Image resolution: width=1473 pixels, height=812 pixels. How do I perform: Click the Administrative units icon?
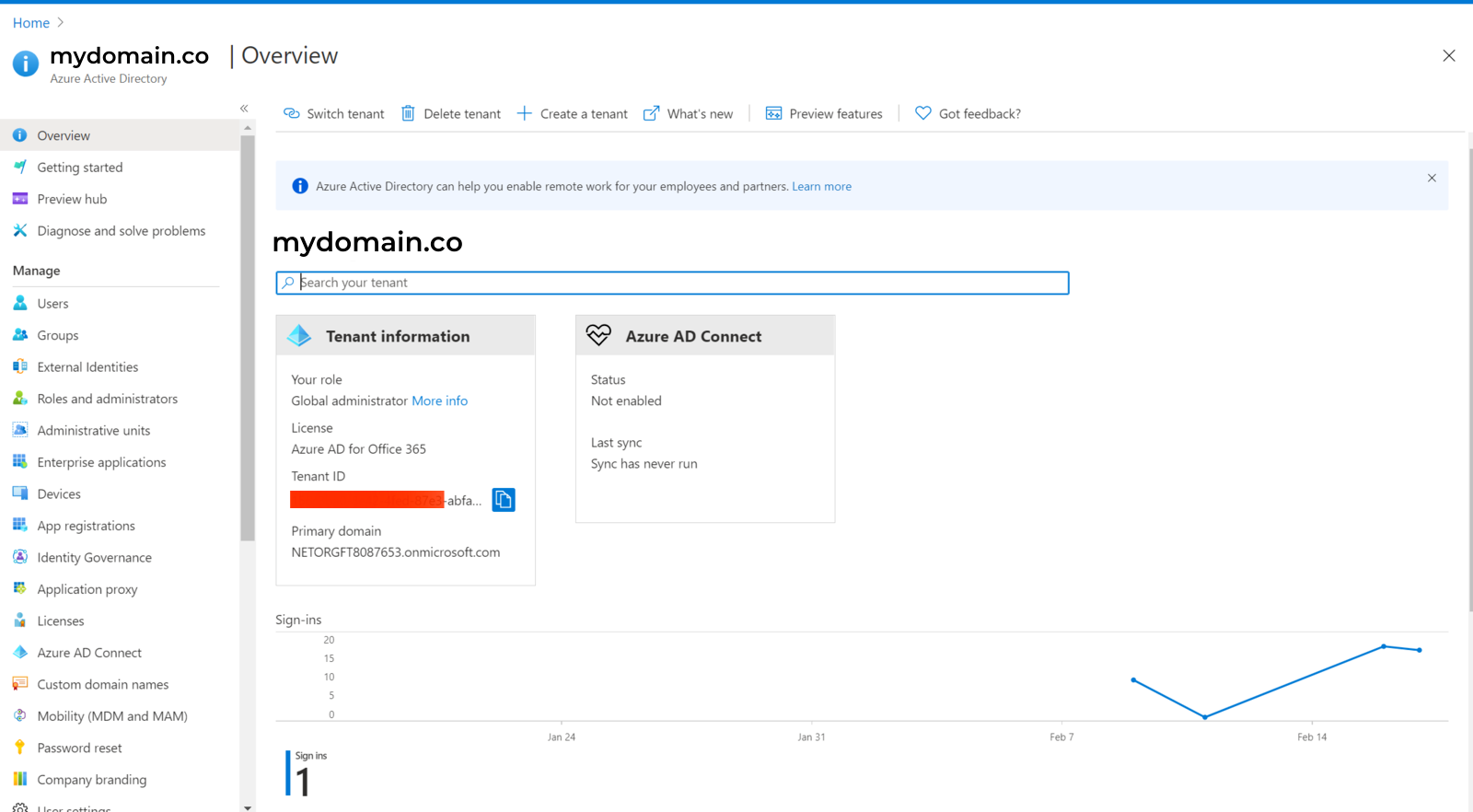coord(19,430)
